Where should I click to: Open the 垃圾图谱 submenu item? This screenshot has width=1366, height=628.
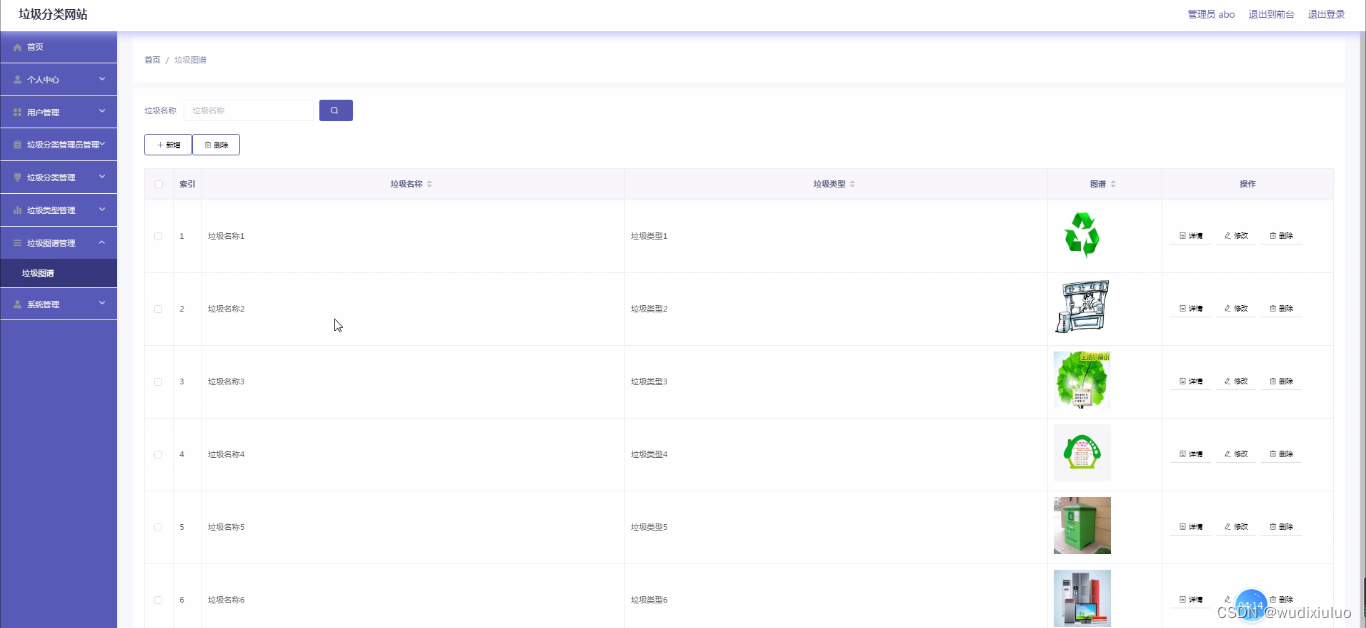pyautogui.click(x=58, y=273)
